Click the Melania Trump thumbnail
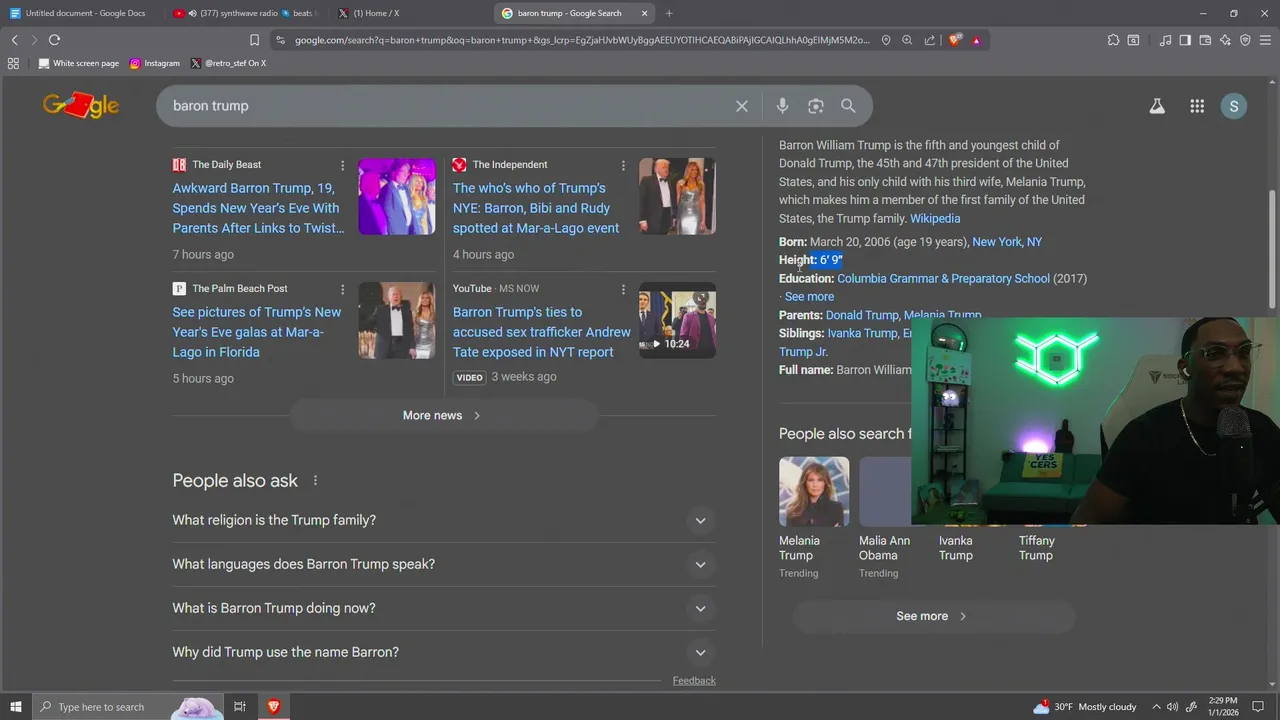 tap(814, 492)
